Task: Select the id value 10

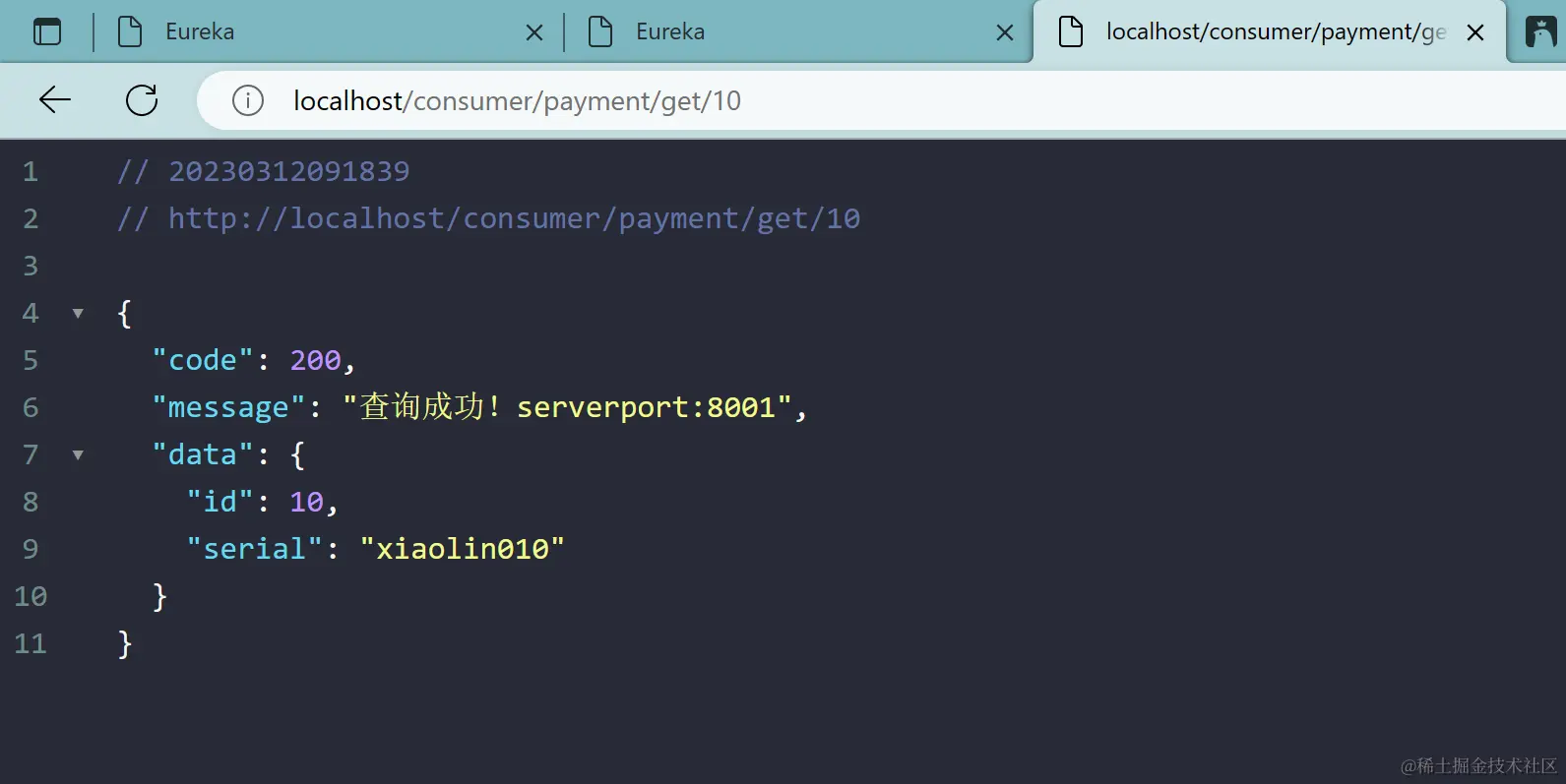Action: (x=306, y=502)
